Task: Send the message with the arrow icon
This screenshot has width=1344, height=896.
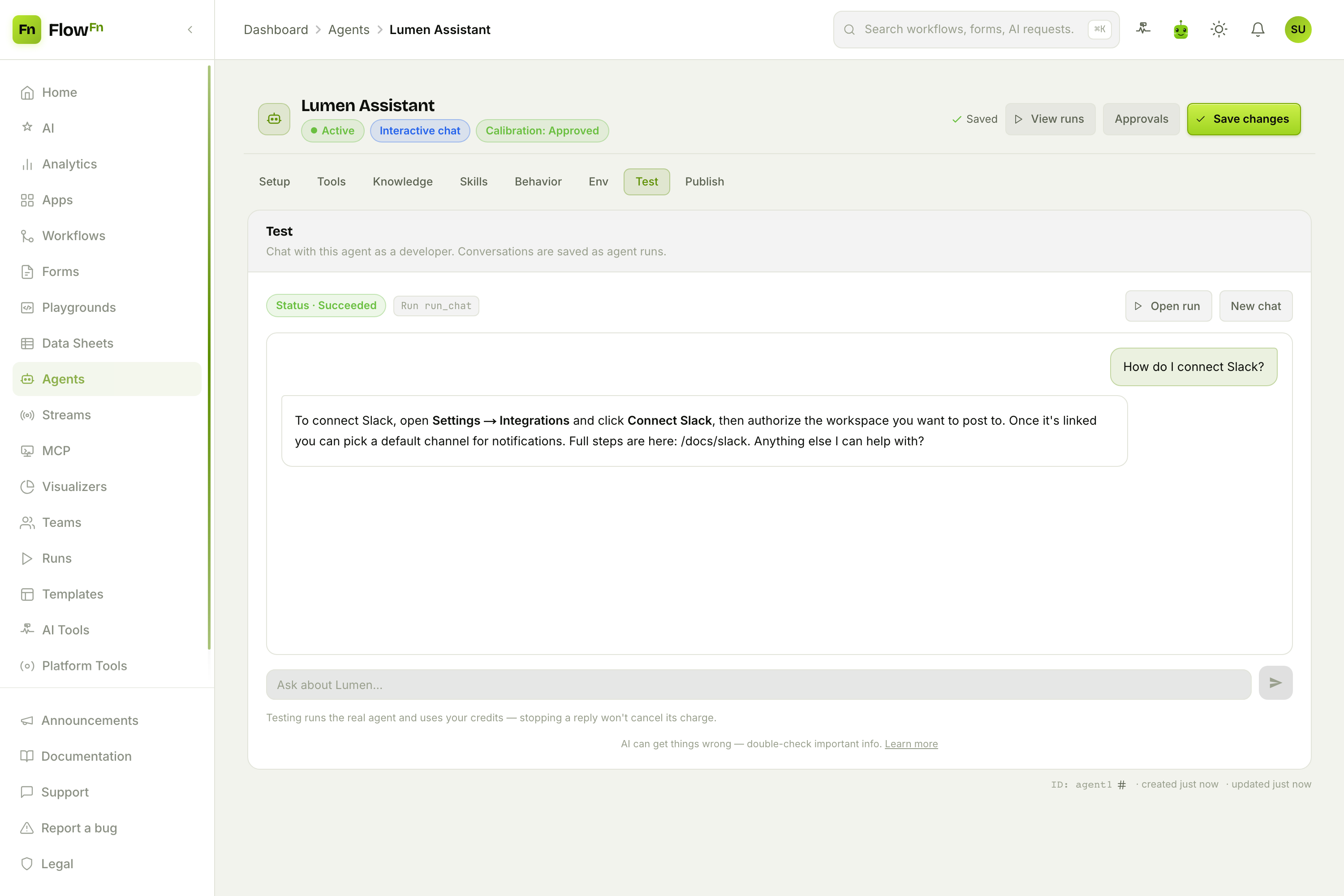Action: [1275, 683]
